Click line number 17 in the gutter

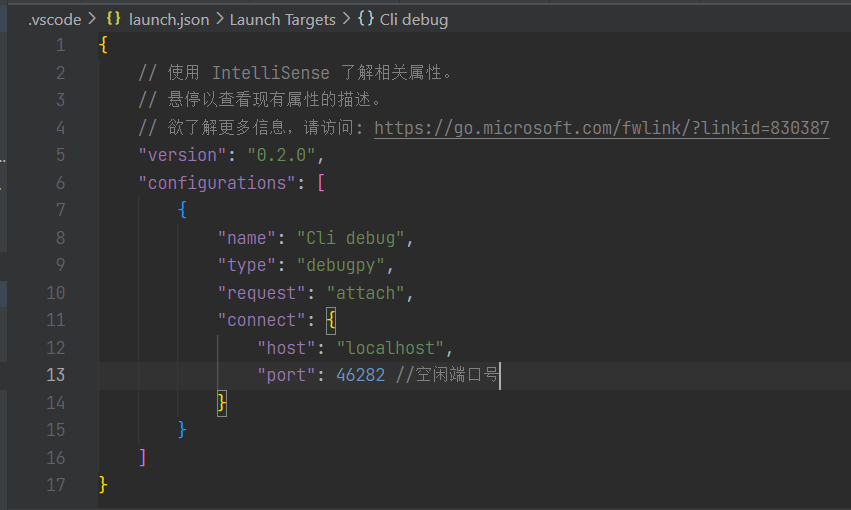pos(56,485)
